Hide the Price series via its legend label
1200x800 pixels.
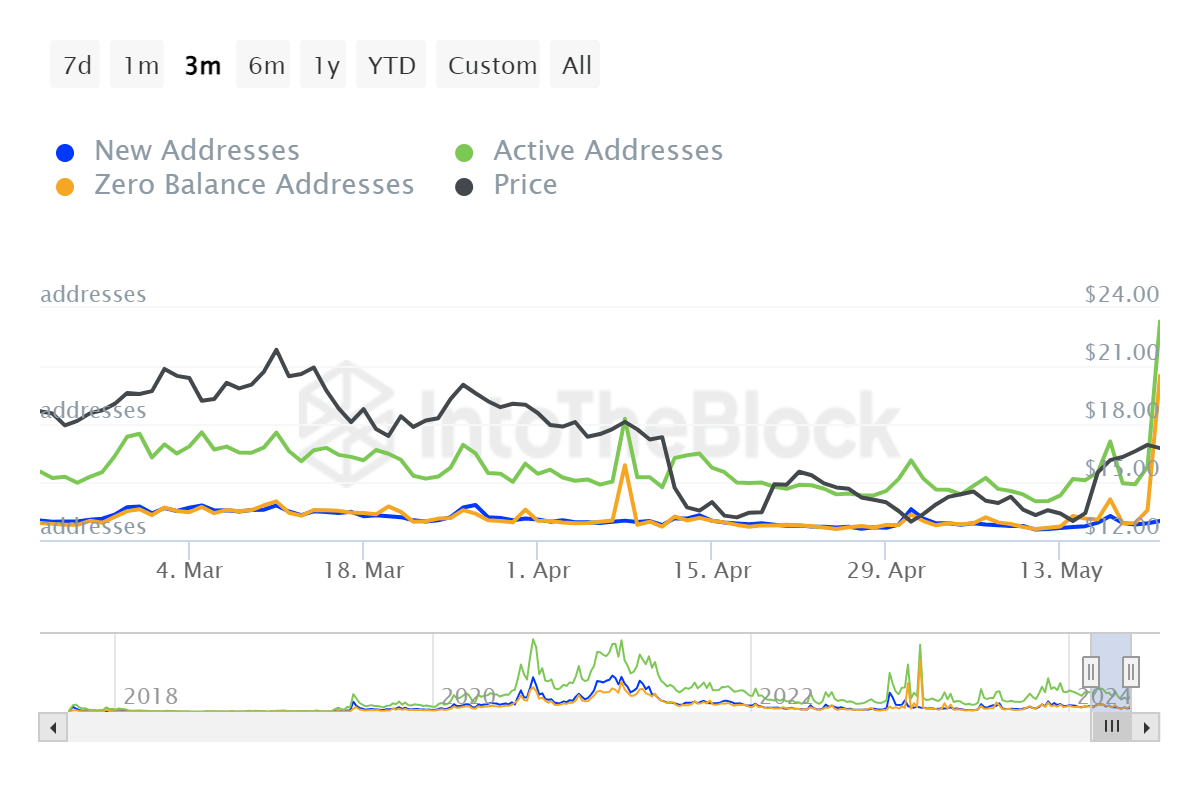pos(524,184)
